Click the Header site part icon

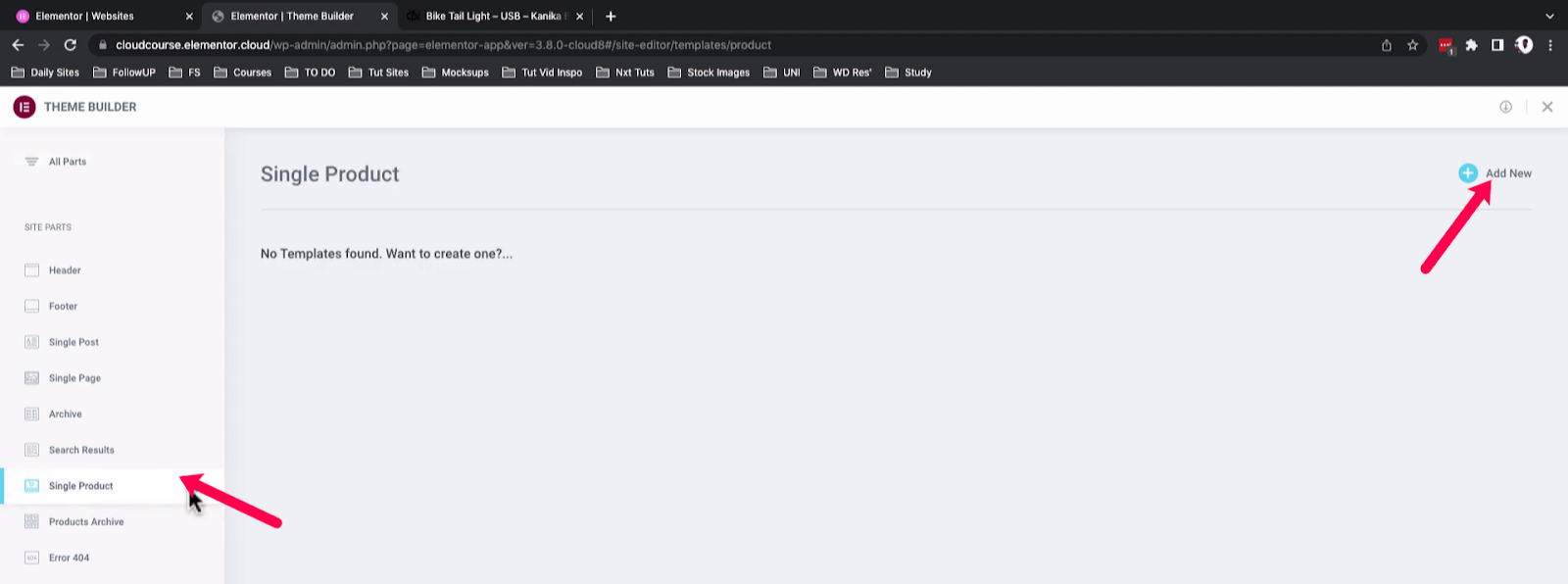coord(31,270)
